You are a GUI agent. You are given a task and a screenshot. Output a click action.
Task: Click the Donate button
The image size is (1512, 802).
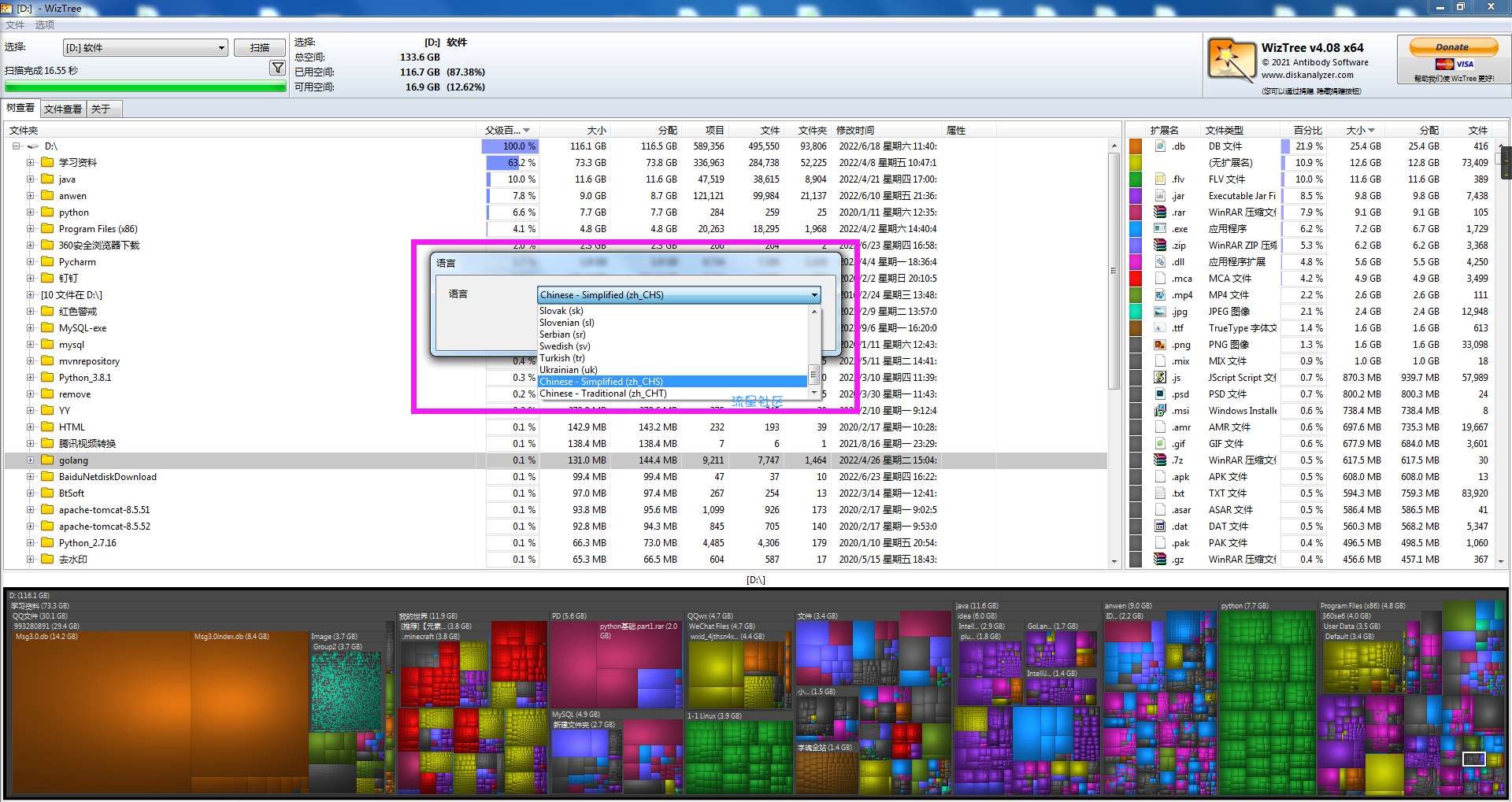tap(1453, 46)
